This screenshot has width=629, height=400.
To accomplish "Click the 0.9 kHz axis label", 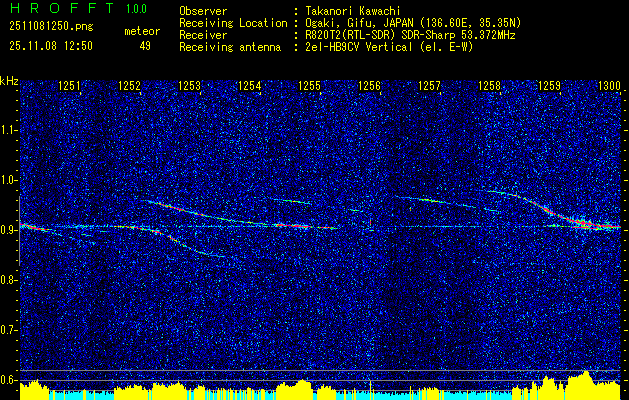I will tap(9, 230).
